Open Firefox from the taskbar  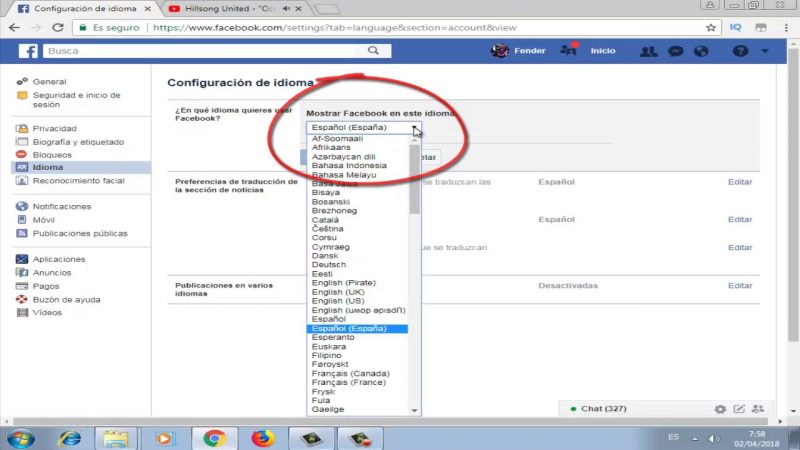pyautogui.click(x=263, y=439)
